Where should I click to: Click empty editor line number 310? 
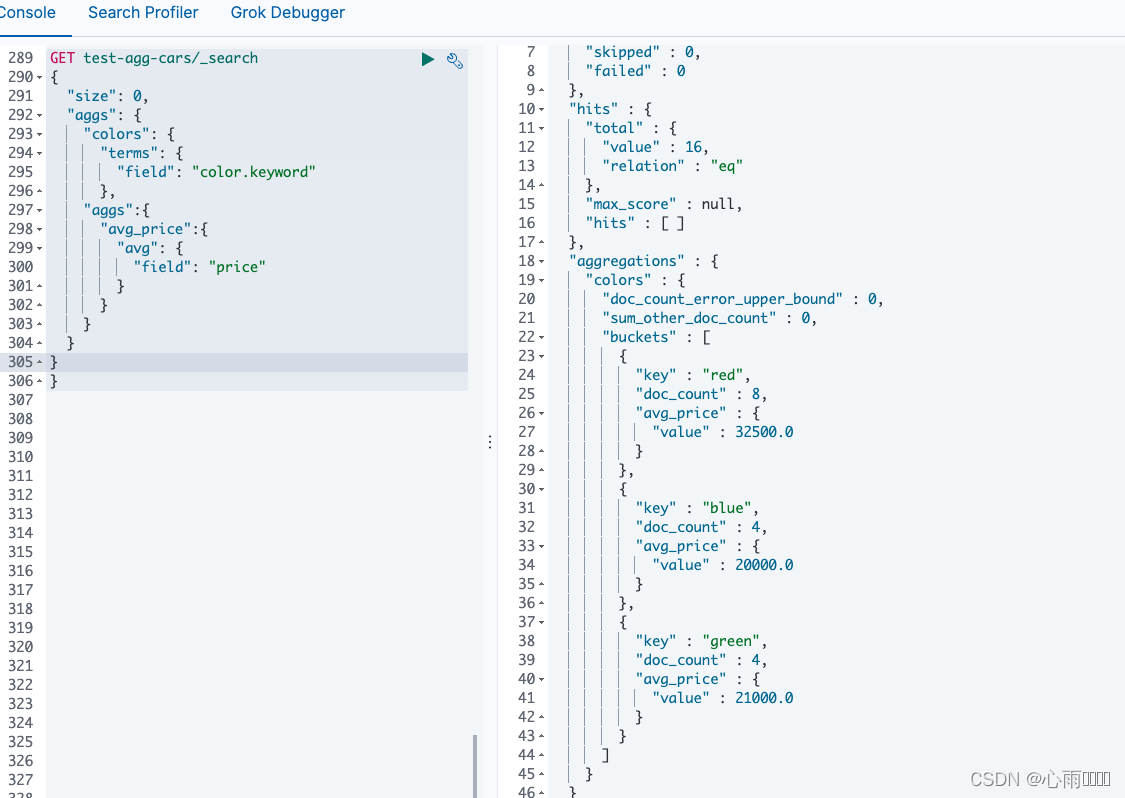[x=20, y=457]
